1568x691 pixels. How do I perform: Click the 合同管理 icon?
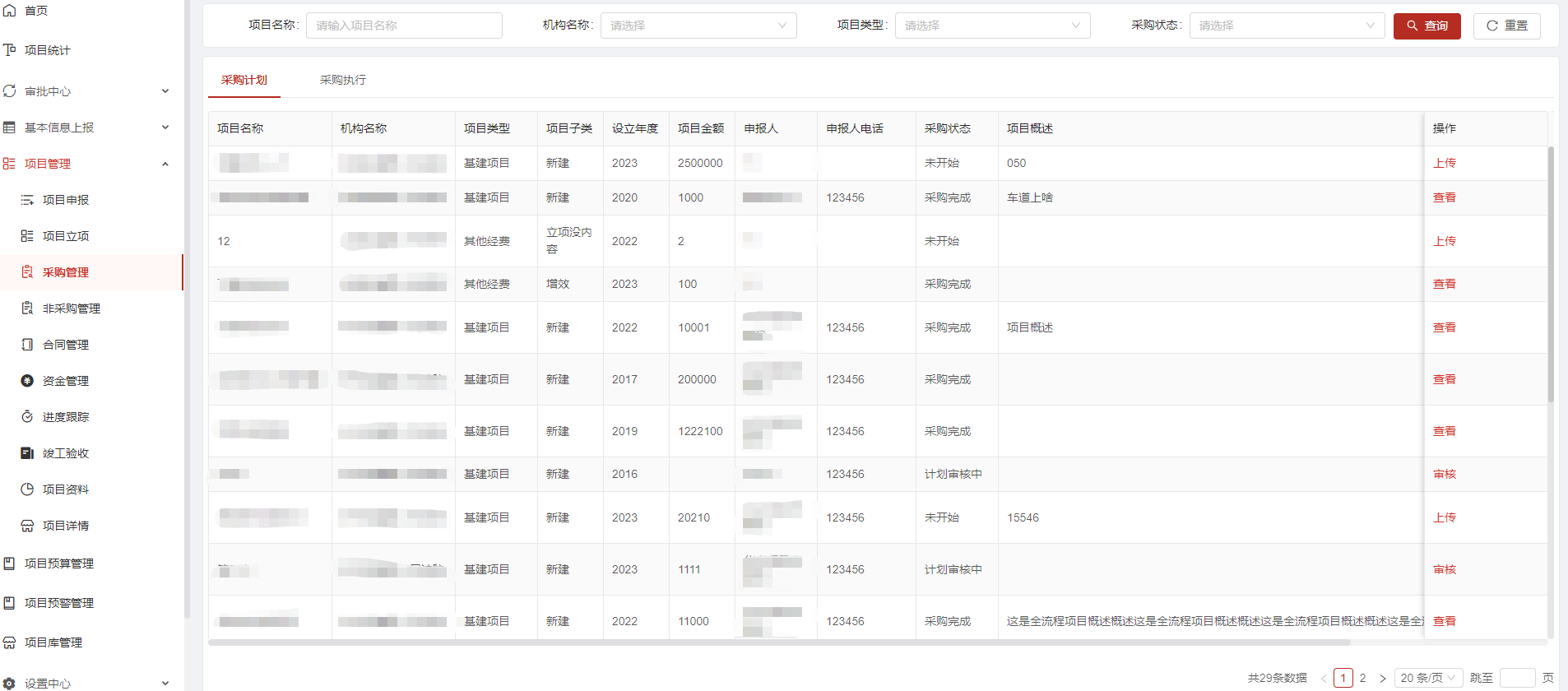[x=27, y=345]
